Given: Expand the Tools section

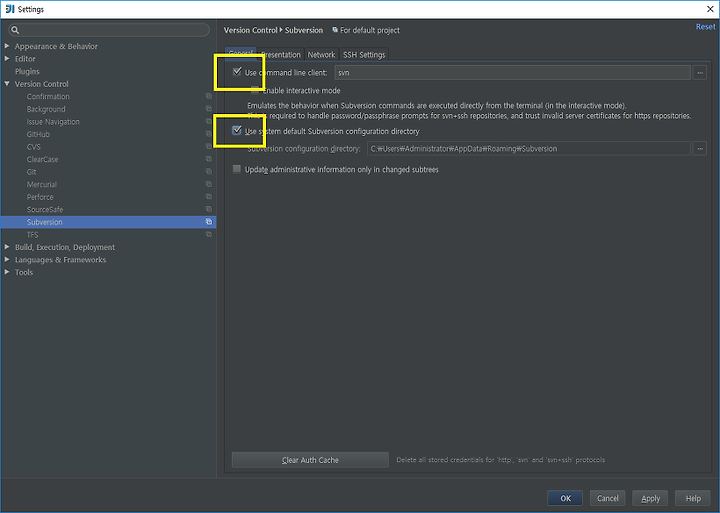Looking at the screenshot, I should [7, 272].
